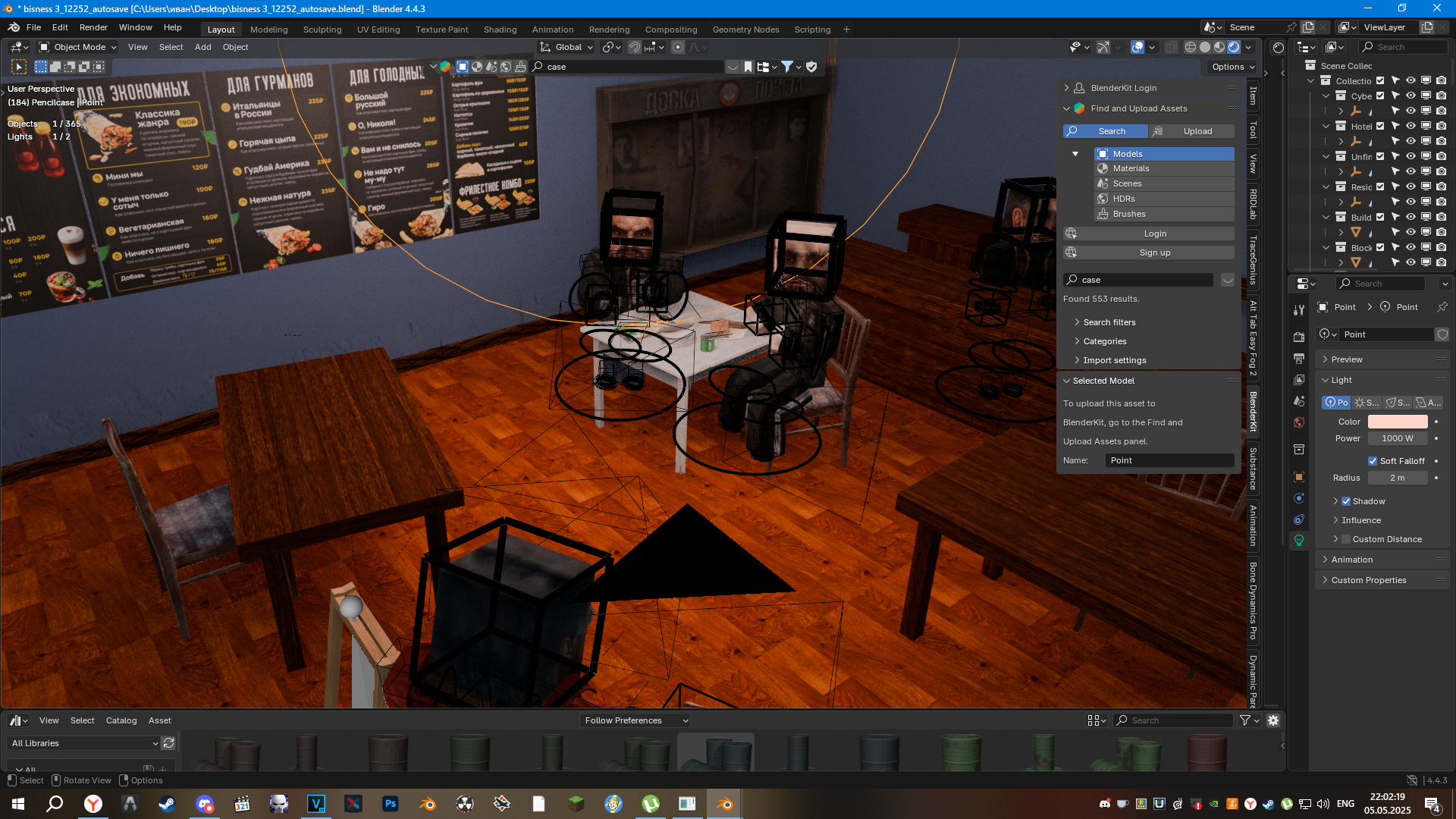Screen dimensions: 1456x819
Task: Enable the Custom Distance checkbox
Action: (1346, 539)
